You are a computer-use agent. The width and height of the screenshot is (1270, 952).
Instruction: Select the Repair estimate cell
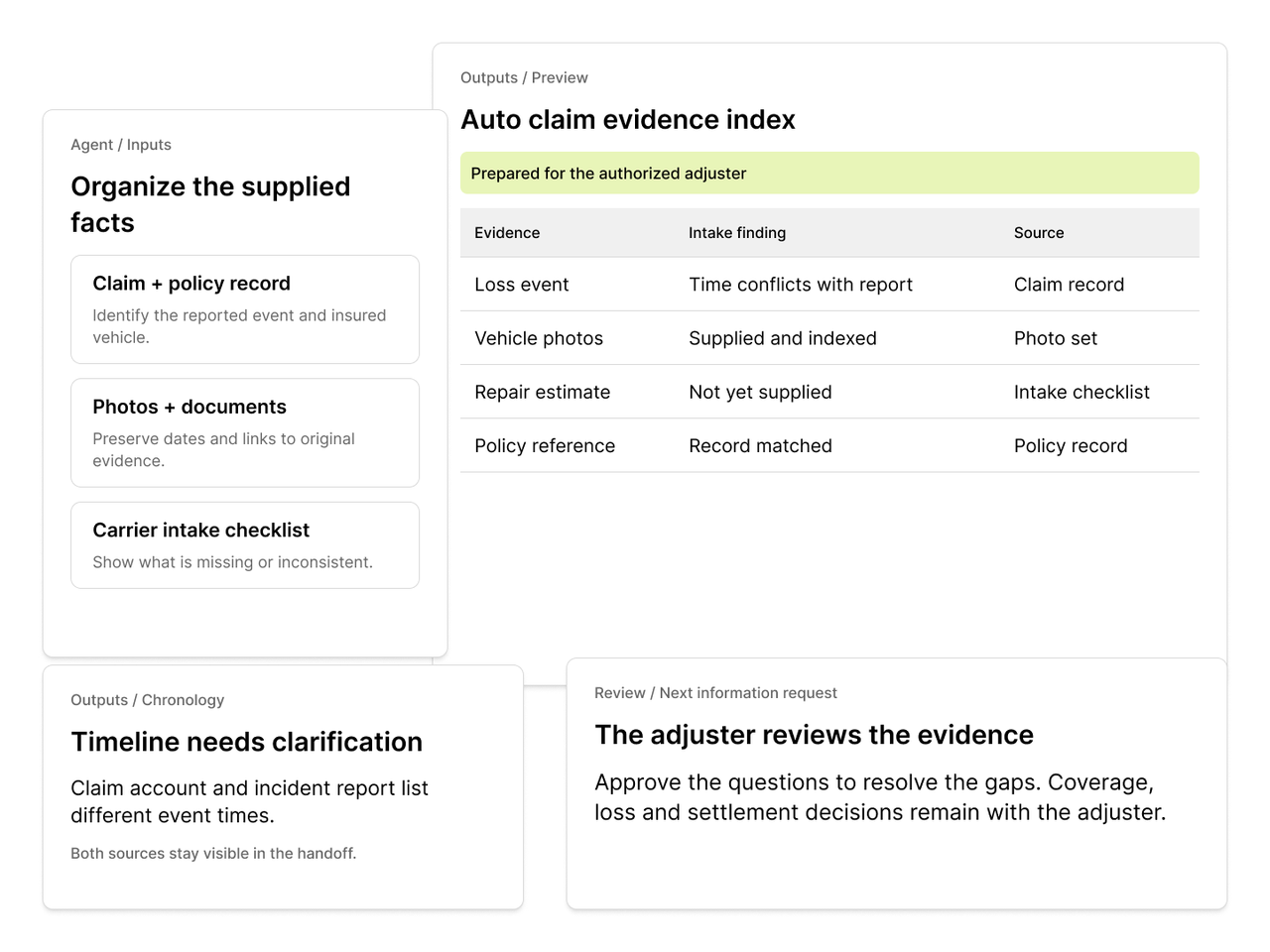(x=543, y=392)
